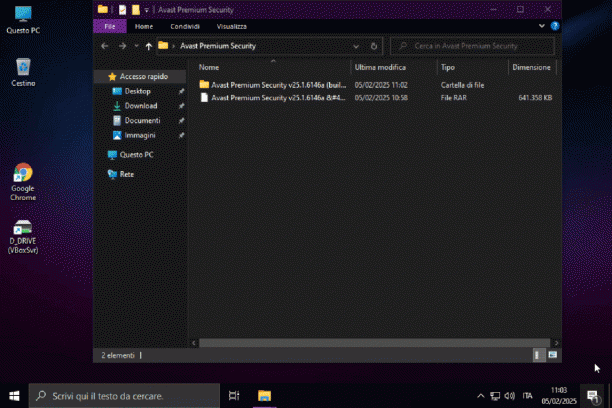The image size is (612, 408).
Task: Click the Properties quick access toolbar icon
Action: point(122,10)
